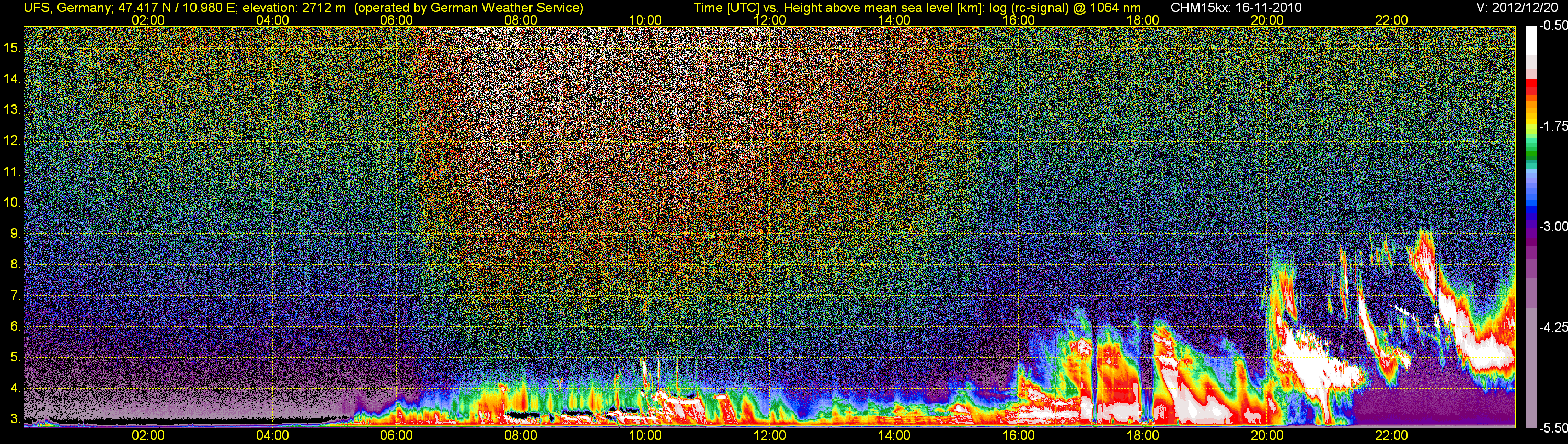Click the instrument label "CHM15kx: 16-11-2010"
The width and height of the screenshot is (1568, 444).
1235,8
